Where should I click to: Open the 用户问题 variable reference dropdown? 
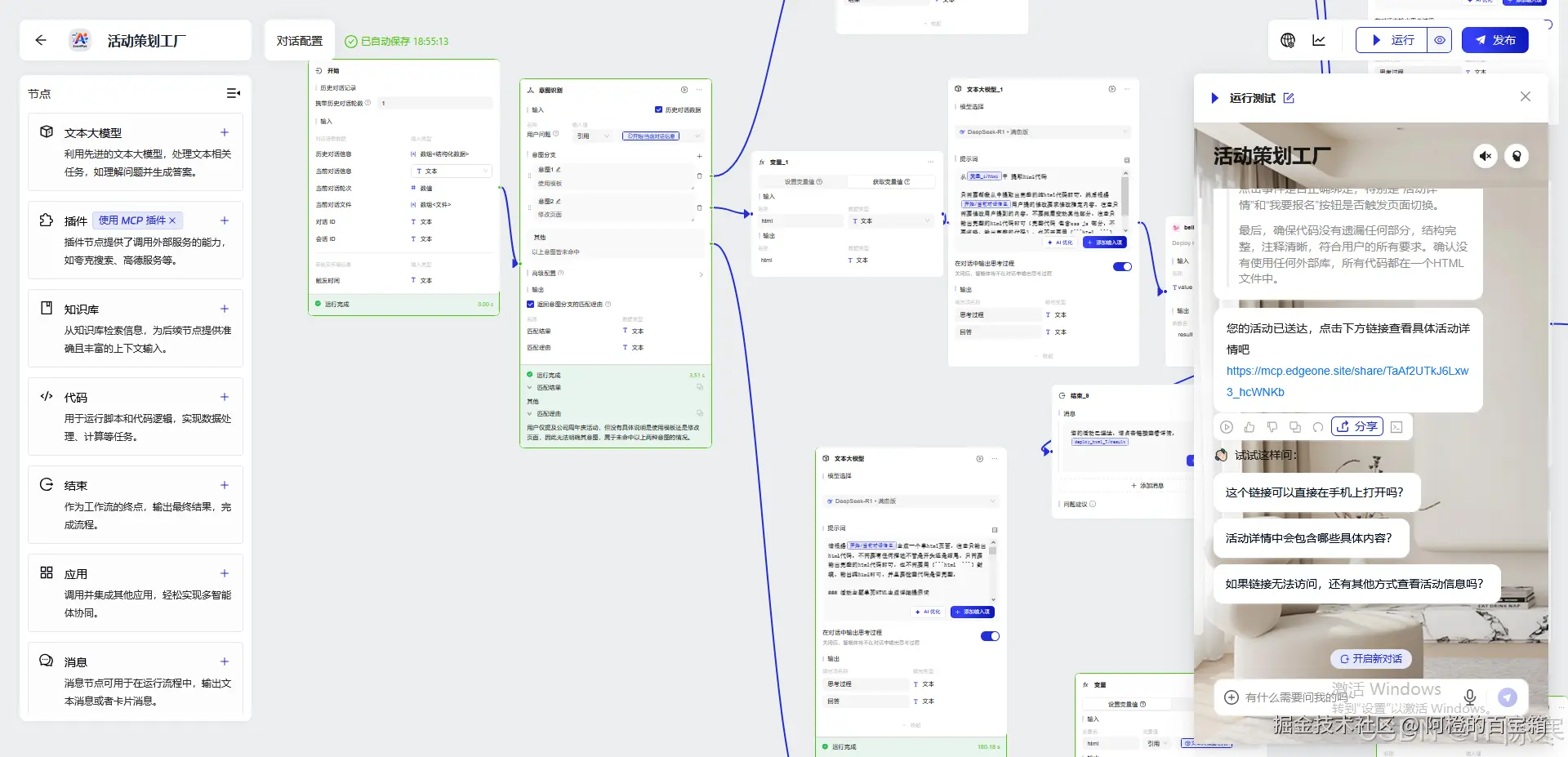[x=662, y=136]
